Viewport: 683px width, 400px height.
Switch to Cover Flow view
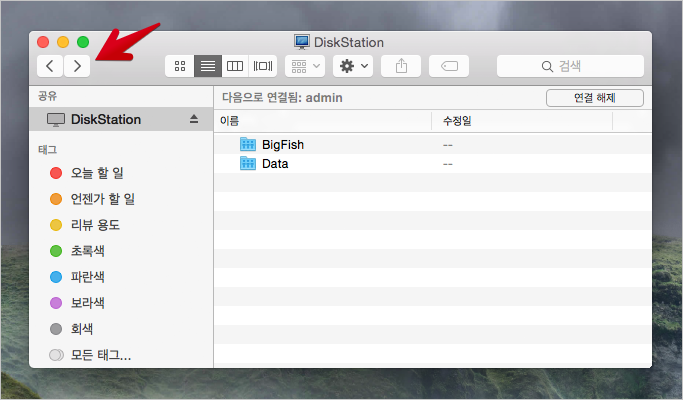point(263,66)
